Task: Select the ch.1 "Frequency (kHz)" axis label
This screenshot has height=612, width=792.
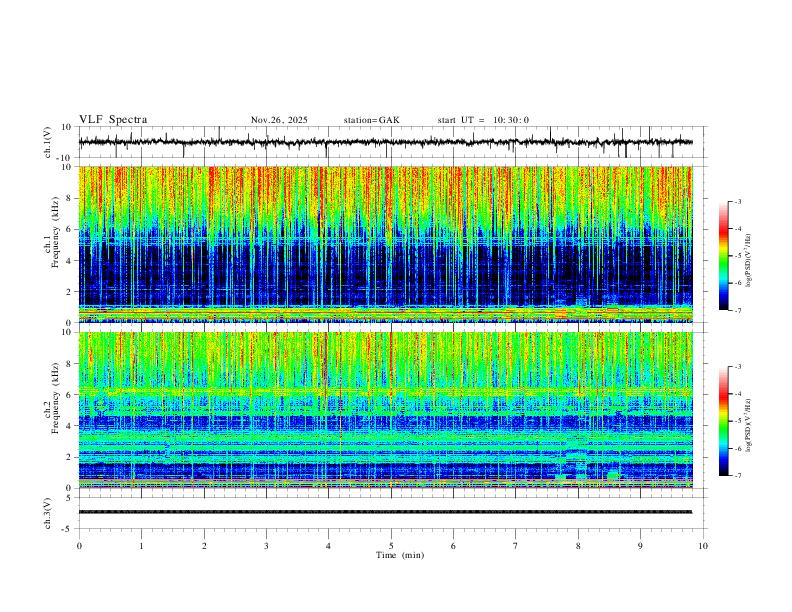Action: (55, 232)
